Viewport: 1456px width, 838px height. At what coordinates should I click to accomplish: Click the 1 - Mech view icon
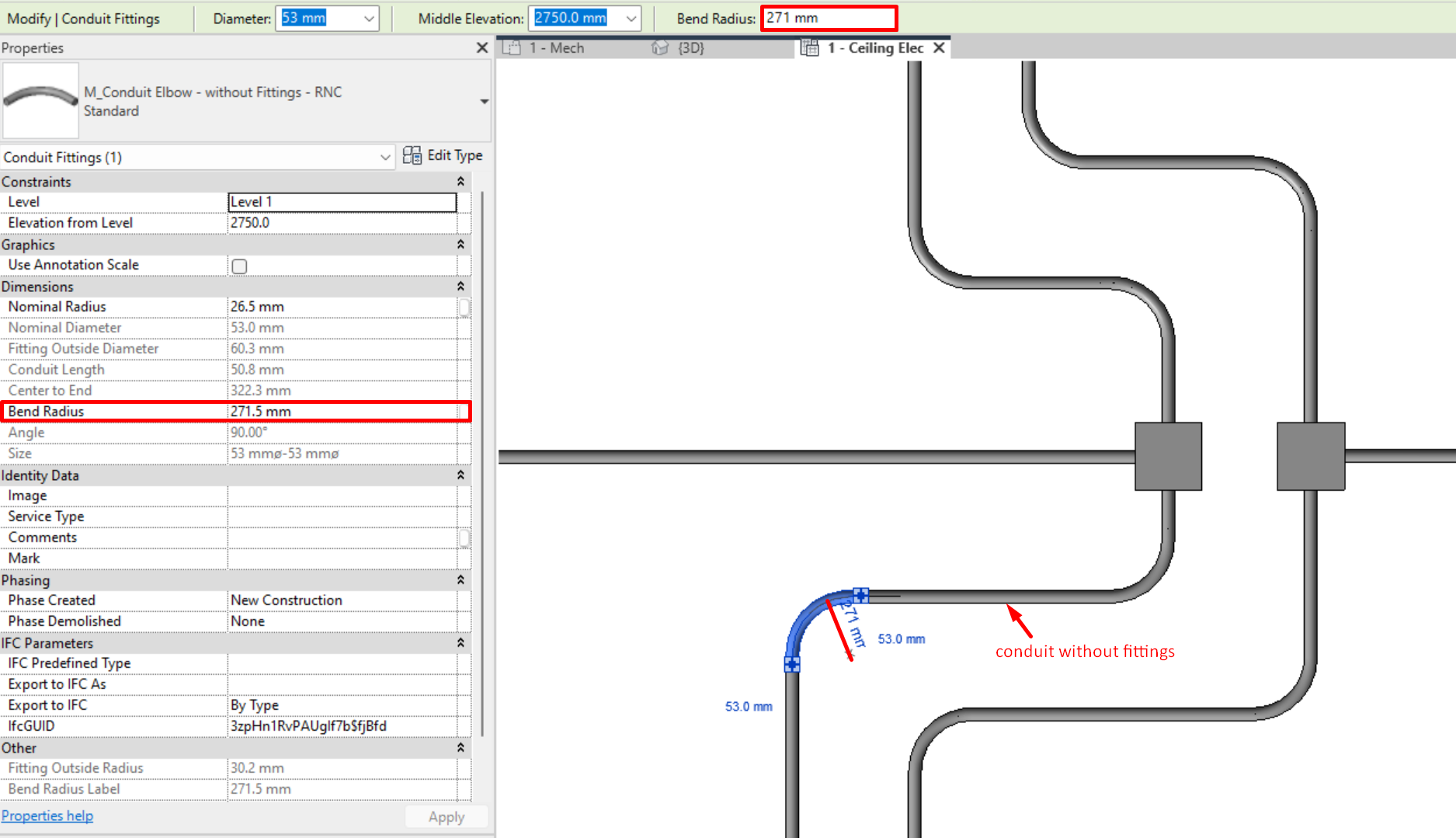coord(511,48)
